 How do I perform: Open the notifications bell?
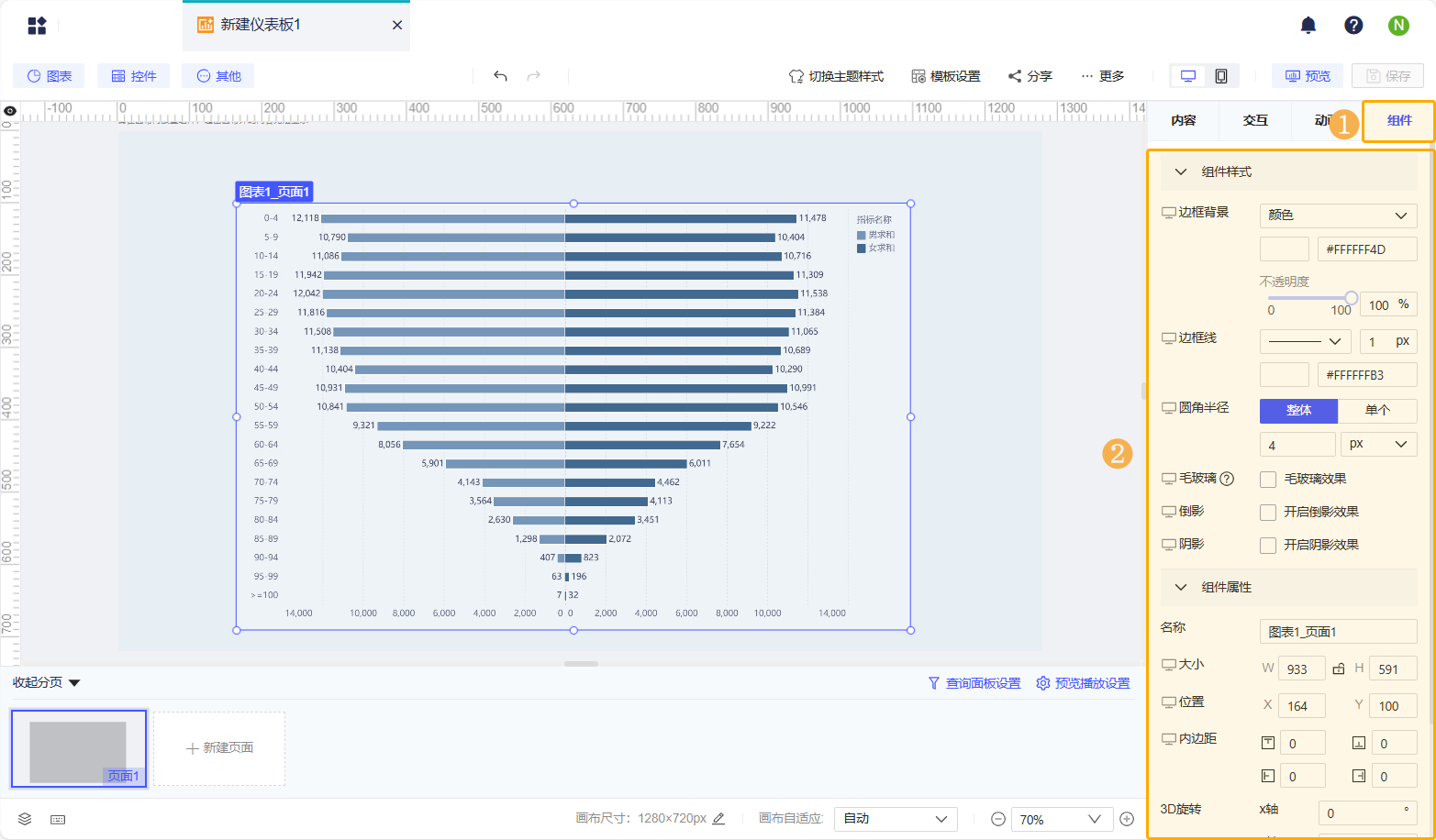(x=1308, y=26)
